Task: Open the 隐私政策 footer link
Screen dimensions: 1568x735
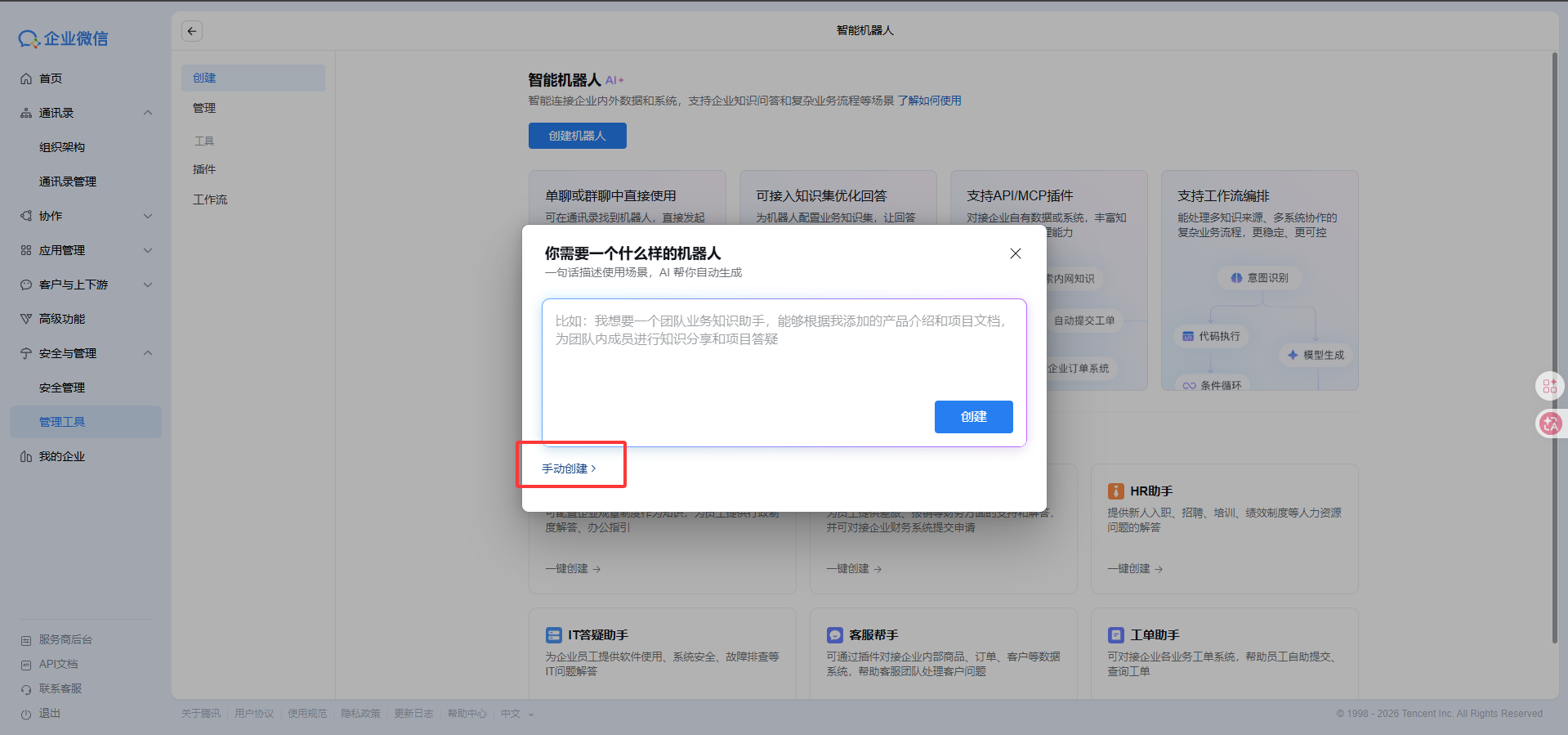Action: pos(360,714)
